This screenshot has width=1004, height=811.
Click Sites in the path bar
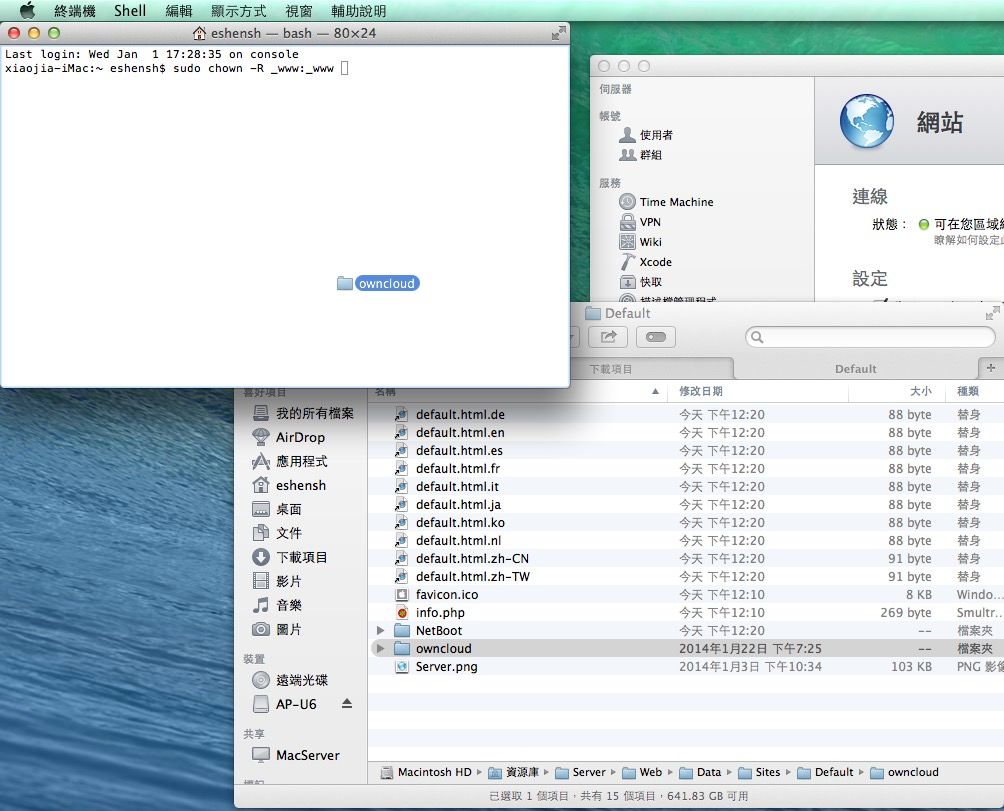(x=767, y=772)
